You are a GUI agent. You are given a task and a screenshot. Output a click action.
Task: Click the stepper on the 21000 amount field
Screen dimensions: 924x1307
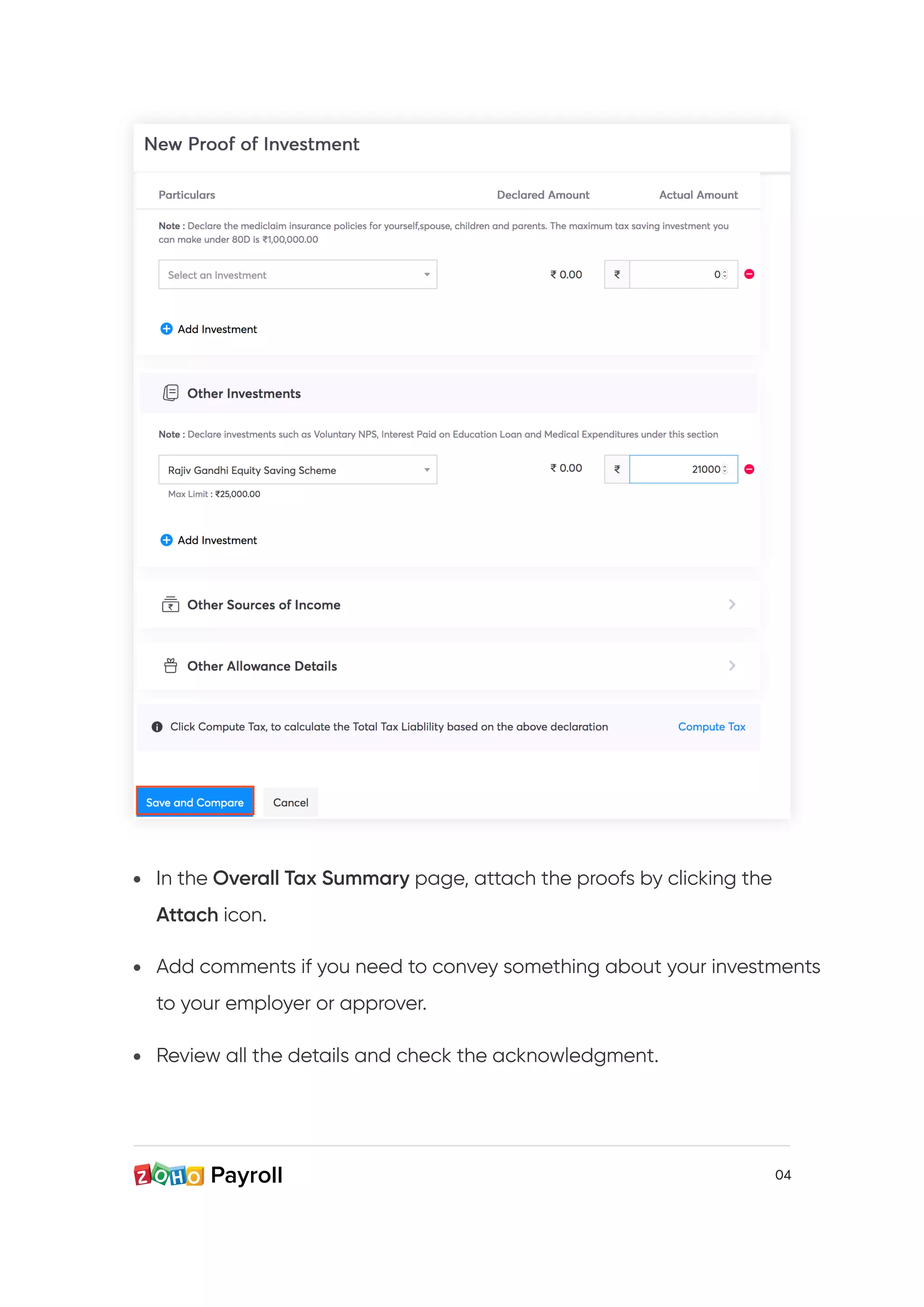point(725,469)
